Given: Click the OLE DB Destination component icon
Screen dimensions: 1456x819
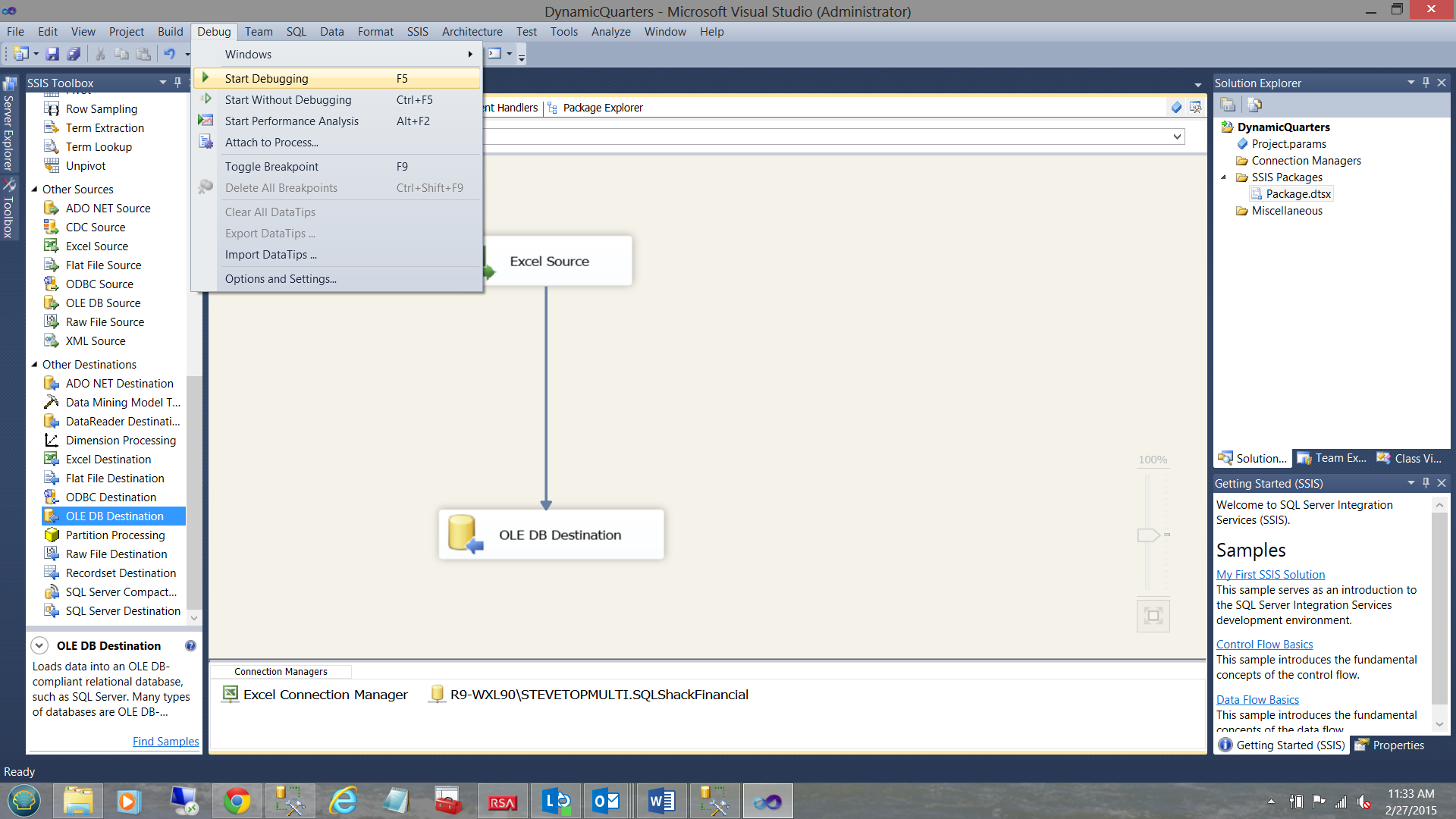Looking at the screenshot, I should [464, 535].
